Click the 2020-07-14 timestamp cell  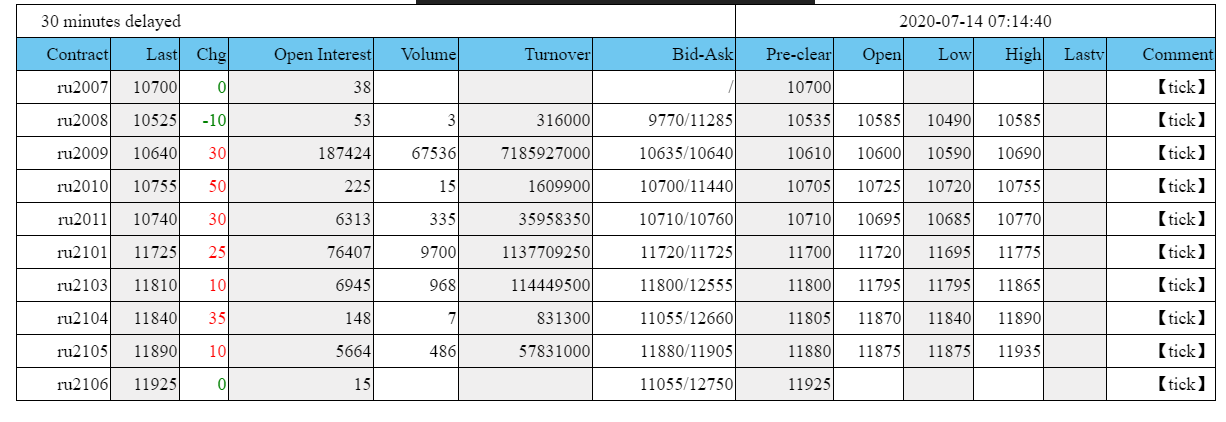click(x=975, y=21)
